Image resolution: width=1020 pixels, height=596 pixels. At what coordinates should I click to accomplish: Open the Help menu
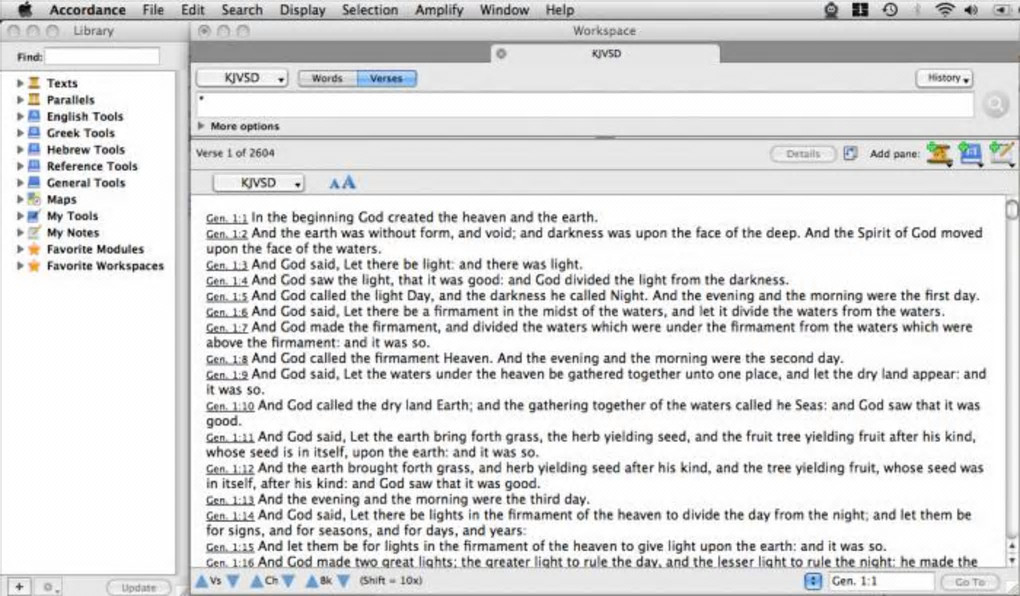(x=559, y=10)
